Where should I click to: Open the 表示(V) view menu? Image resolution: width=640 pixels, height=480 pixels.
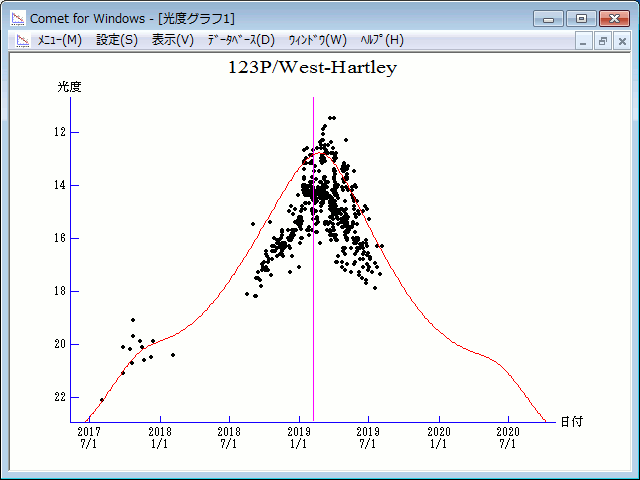pos(173,40)
